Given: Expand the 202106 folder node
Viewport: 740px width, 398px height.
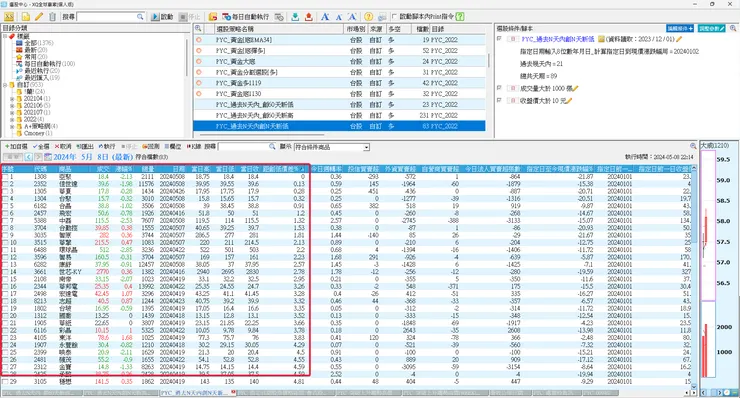Looking at the screenshot, I should pyautogui.click(x=12, y=106).
